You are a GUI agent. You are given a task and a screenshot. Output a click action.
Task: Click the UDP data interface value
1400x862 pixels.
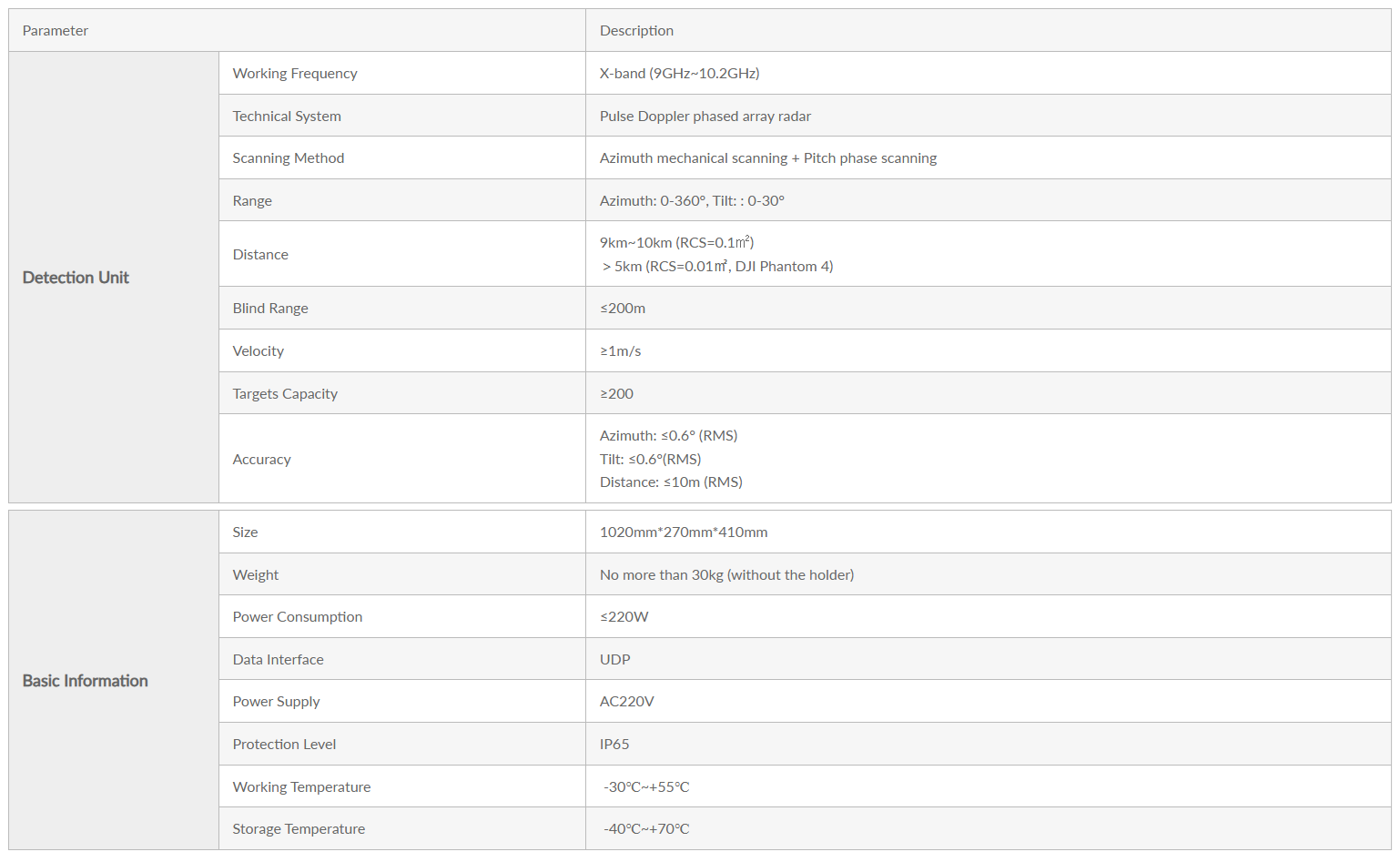614,659
